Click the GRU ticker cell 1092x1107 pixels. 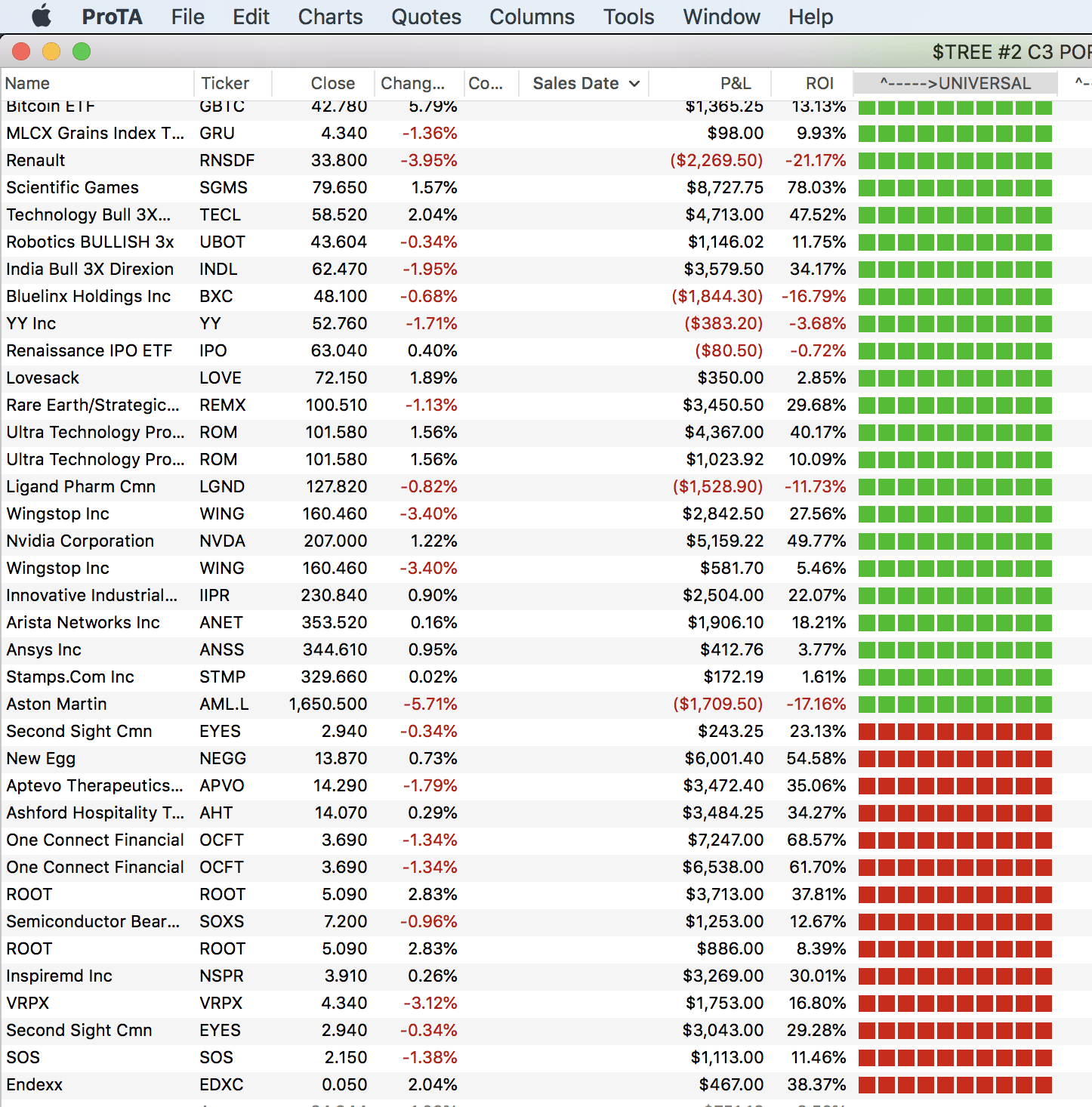[217, 133]
